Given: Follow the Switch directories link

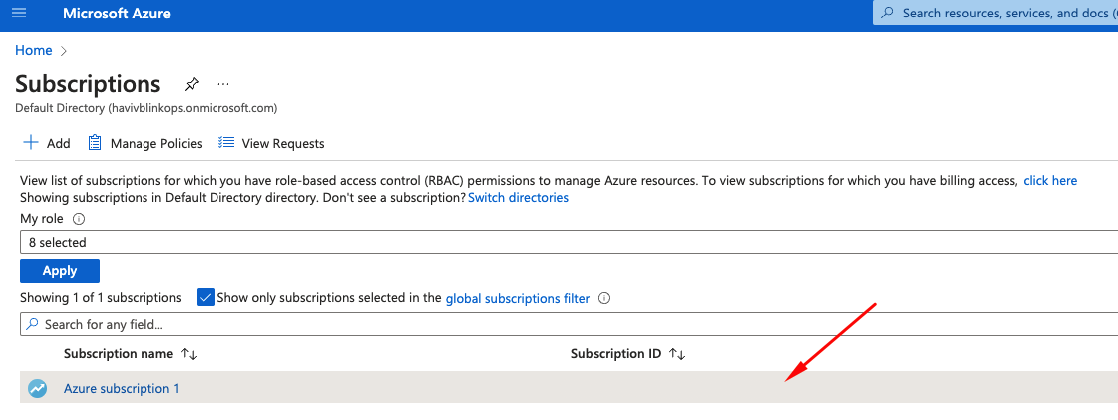Looking at the screenshot, I should [x=518, y=198].
